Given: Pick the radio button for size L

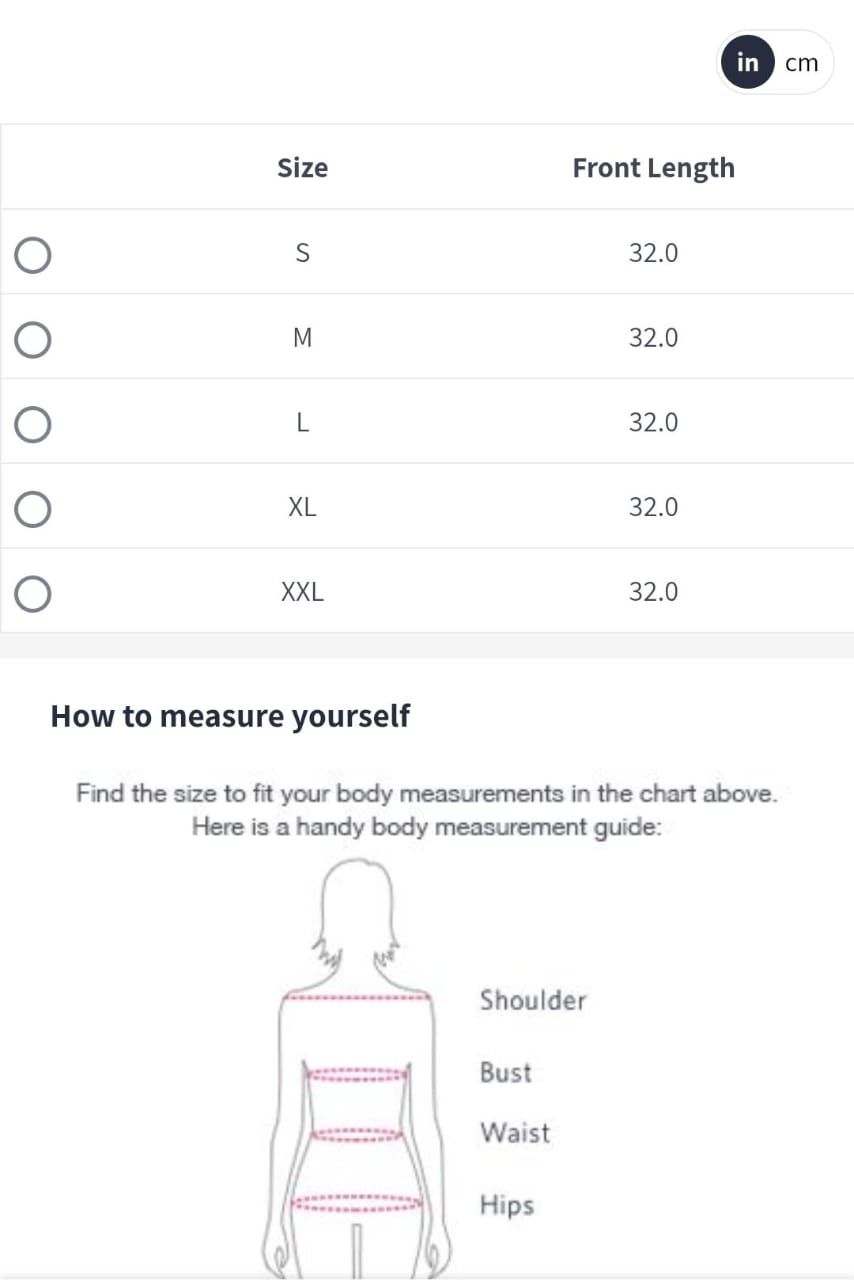Looking at the screenshot, I should (33, 425).
